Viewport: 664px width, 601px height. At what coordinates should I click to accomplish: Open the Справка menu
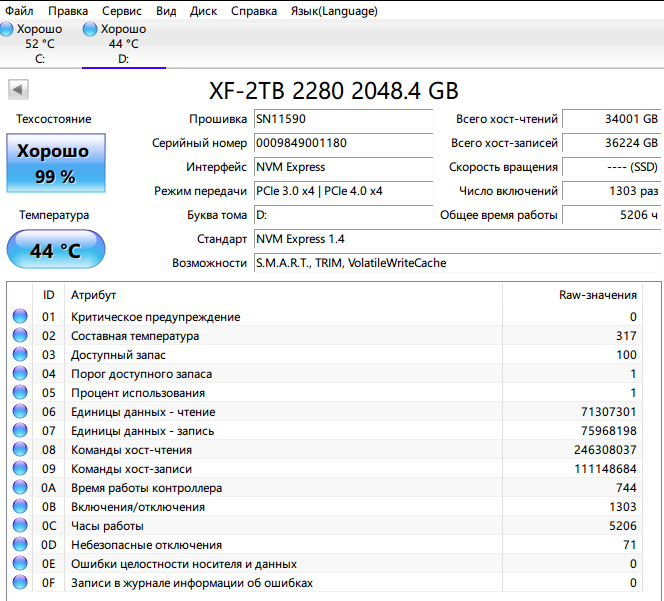click(254, 11)
